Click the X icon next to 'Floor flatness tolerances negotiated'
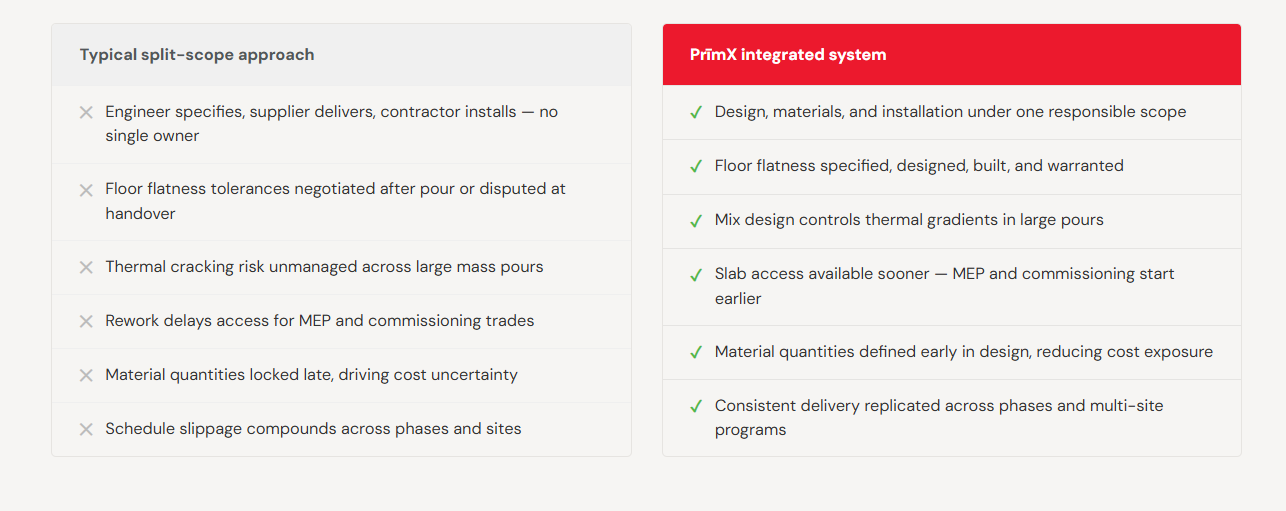Screen dimensions: 1286x511 point(86,190)
